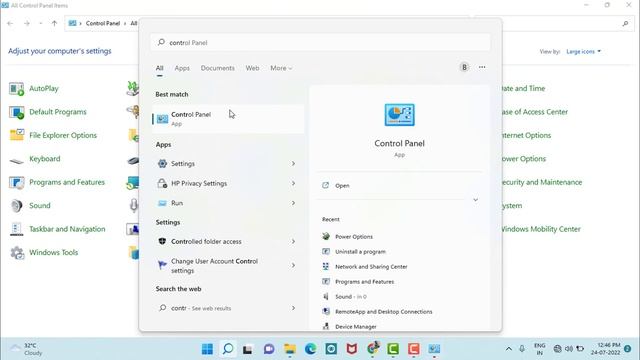This screenshot has height=360, width=640.
Task: Expand the Run app result arrow
Action: pyautogui.click(x=293, y=203)
